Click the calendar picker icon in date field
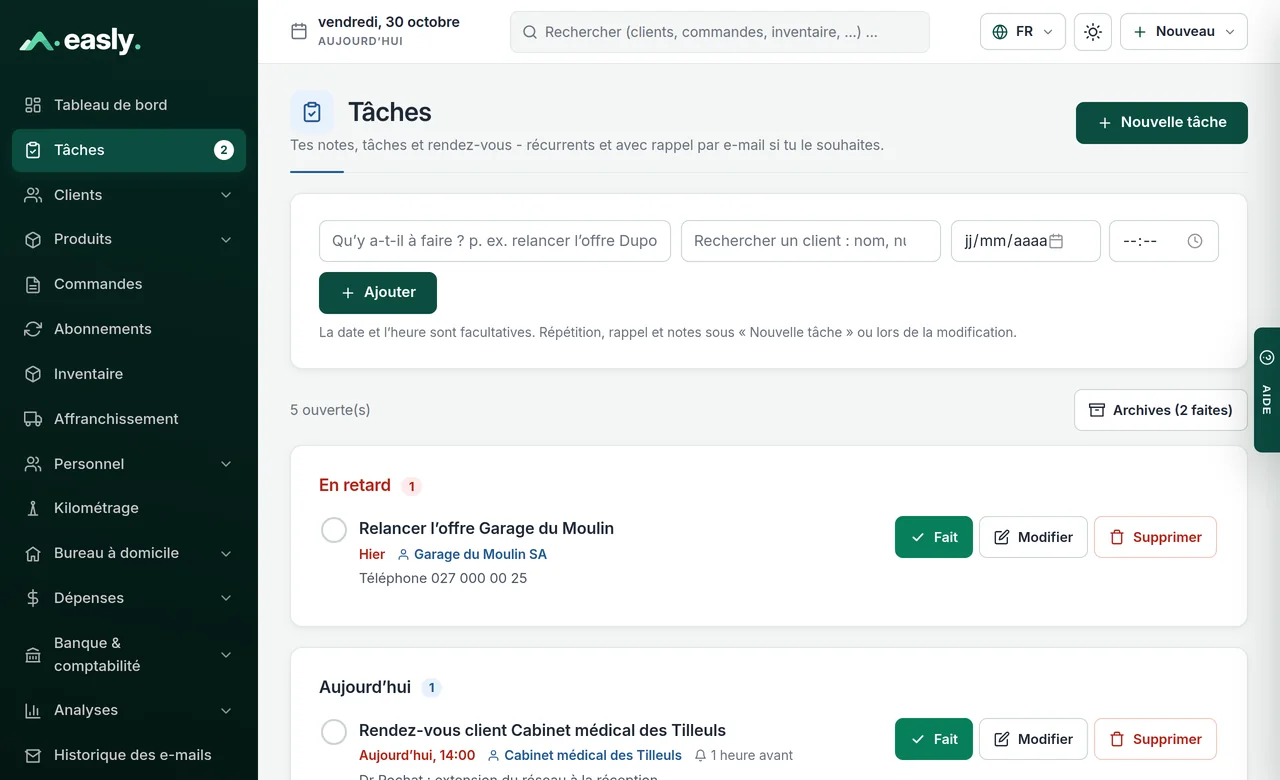 click(x=1056, y=241)
